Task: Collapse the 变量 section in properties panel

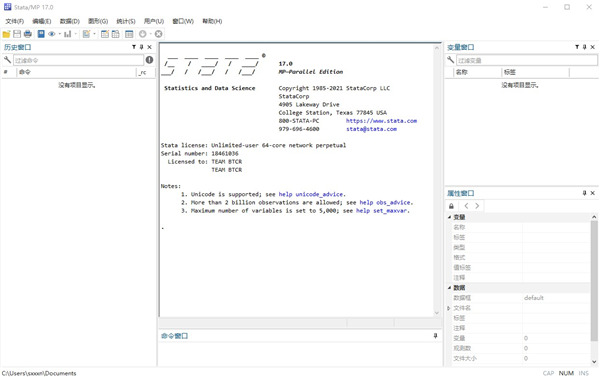Action: pos(450,217)
